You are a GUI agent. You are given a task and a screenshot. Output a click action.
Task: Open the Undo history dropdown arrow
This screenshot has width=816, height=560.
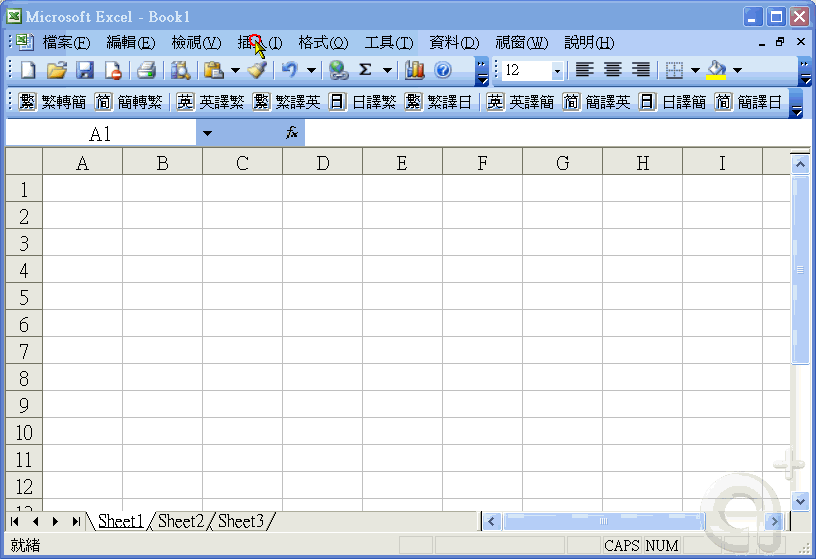(311, 70)
